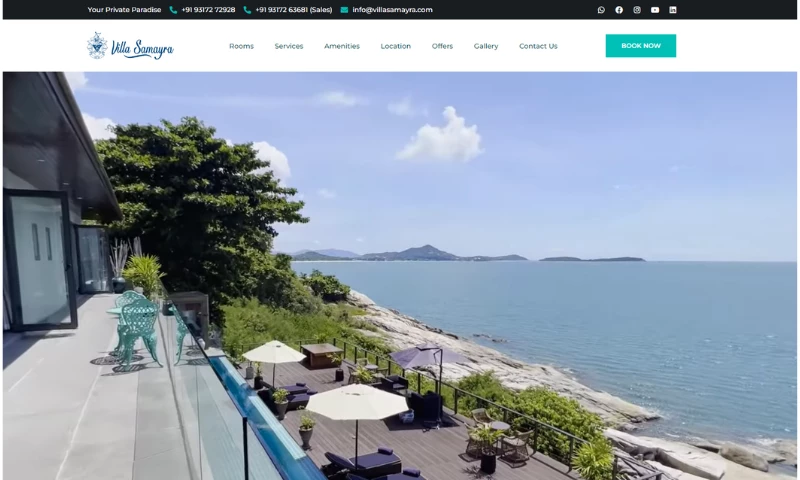Open the WhatsApp icon in top bar
The width and height of the screenshot is (800, 480).
click(x=601, y=10)
